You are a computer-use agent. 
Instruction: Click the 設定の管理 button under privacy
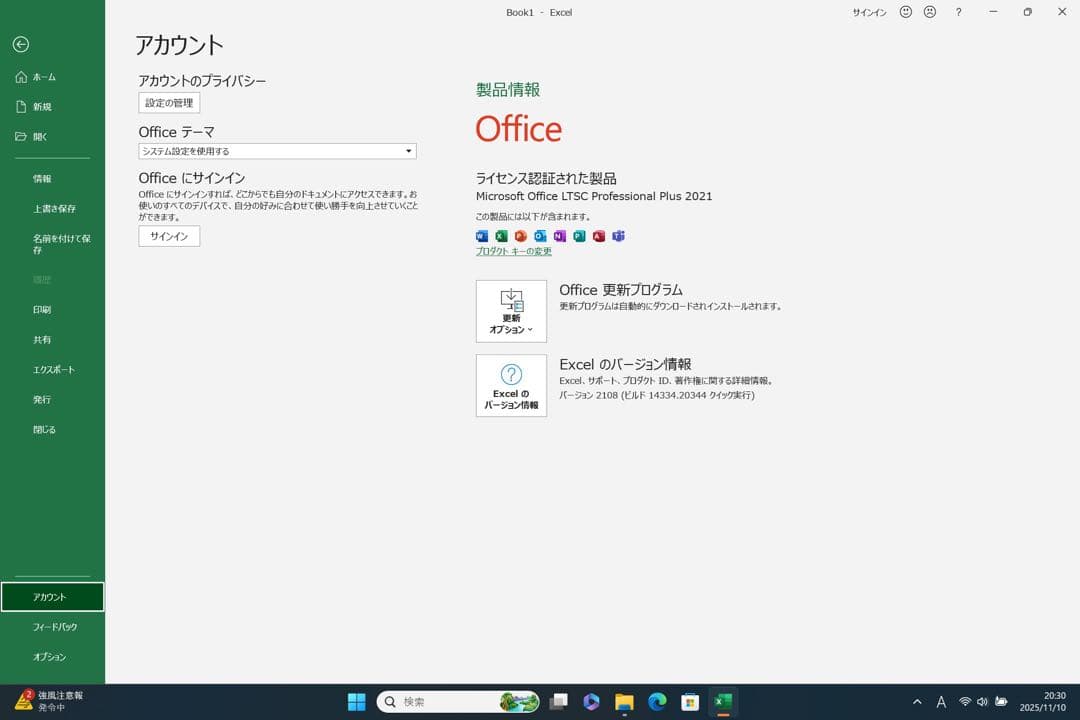pyautogui.click(x=167, y=102)
